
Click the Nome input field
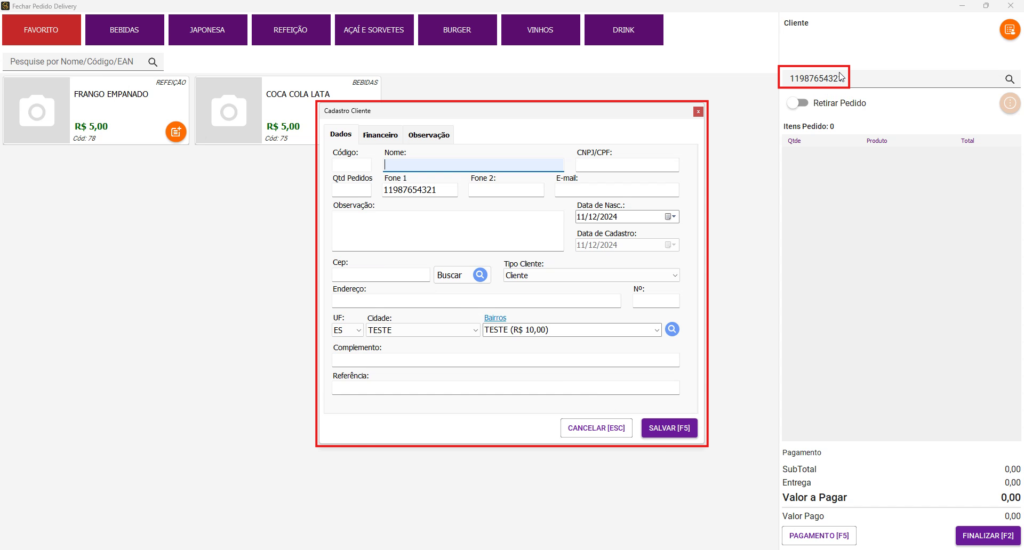point(473,165)
